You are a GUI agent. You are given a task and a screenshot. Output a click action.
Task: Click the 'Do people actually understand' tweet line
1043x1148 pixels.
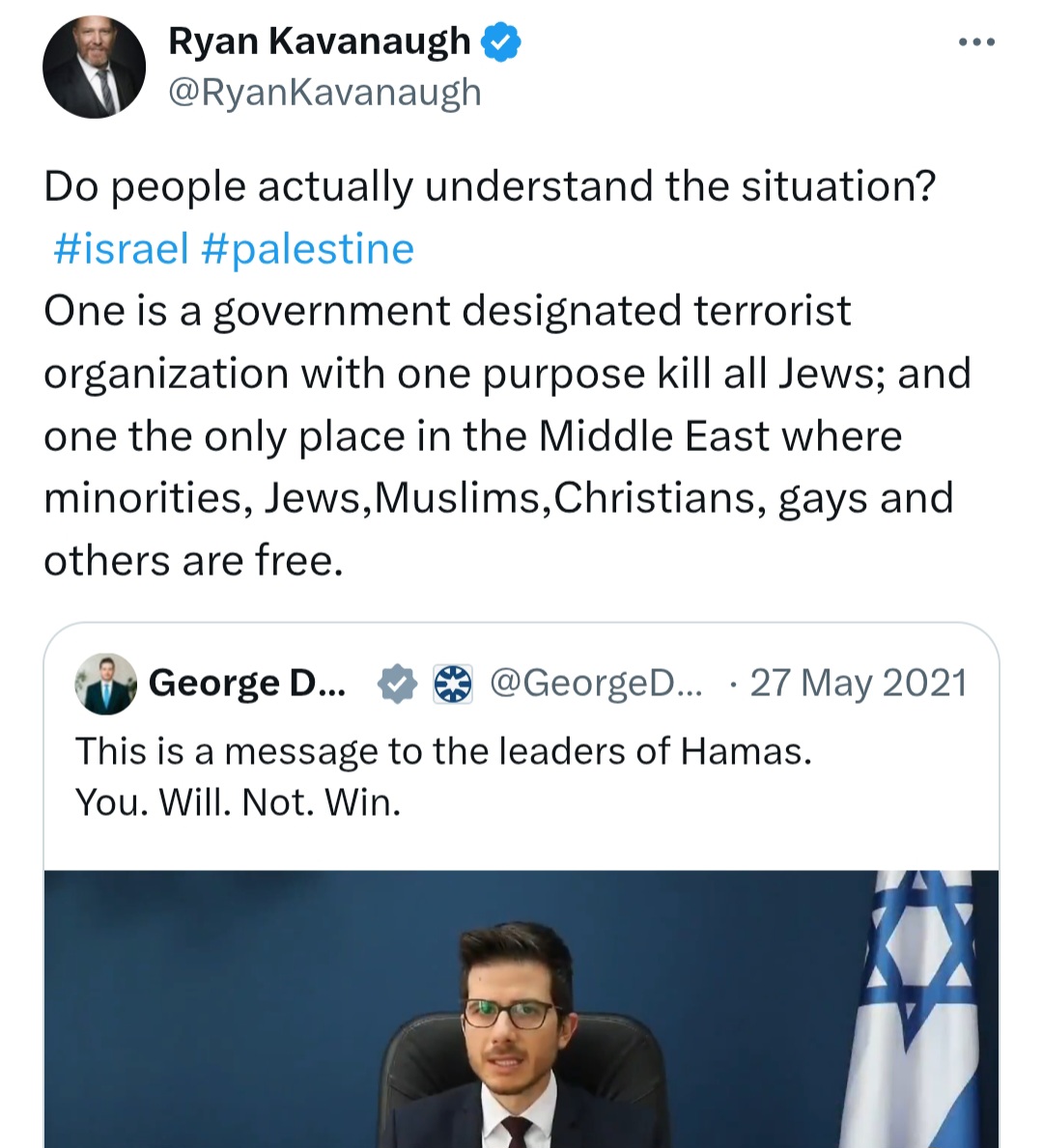click(490, 186)
